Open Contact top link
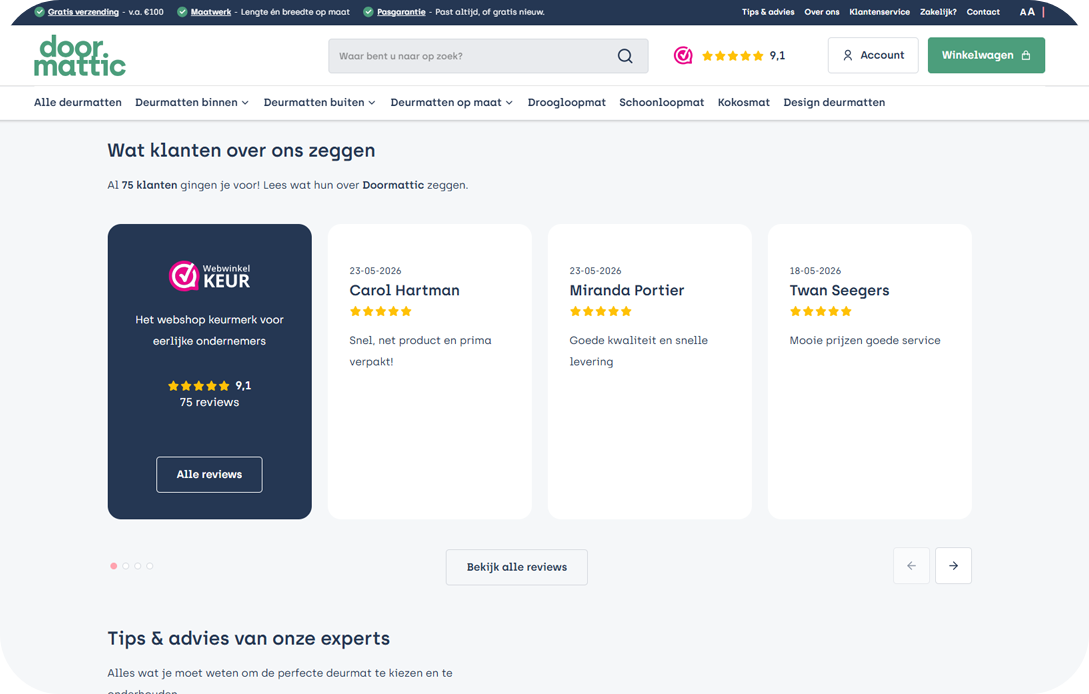Viewport: 1089px width, 694px height. point(983,12)
